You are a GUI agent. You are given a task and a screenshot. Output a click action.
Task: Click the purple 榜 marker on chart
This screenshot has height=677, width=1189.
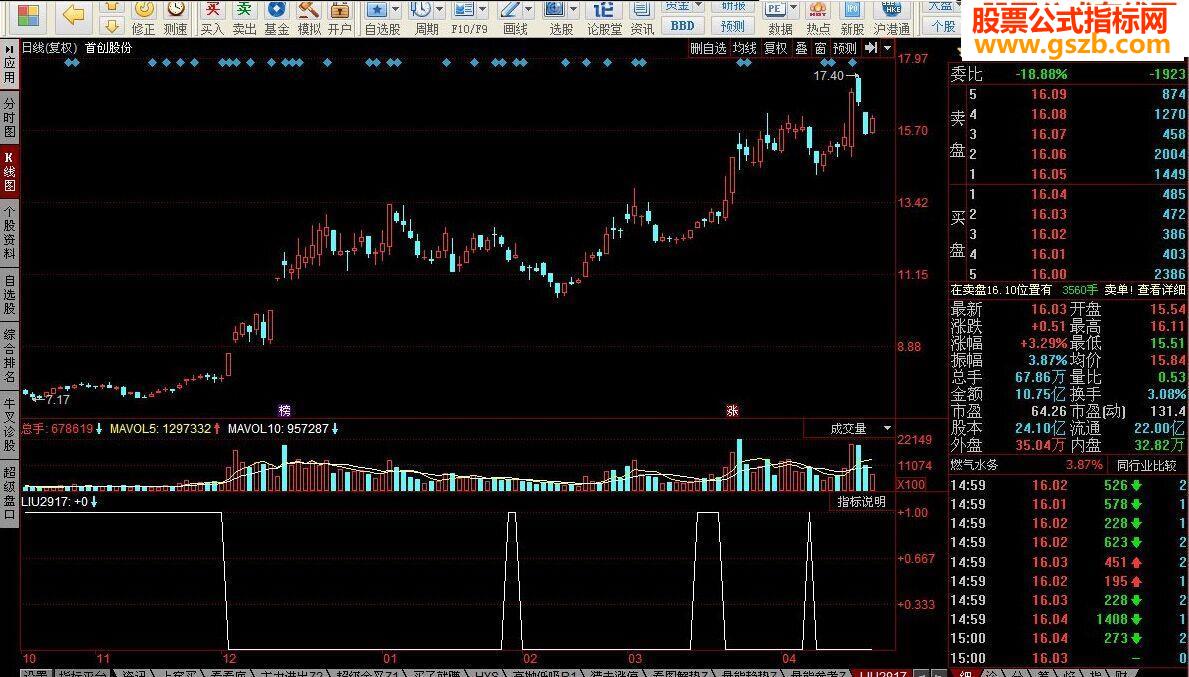(x=285, y=411)
